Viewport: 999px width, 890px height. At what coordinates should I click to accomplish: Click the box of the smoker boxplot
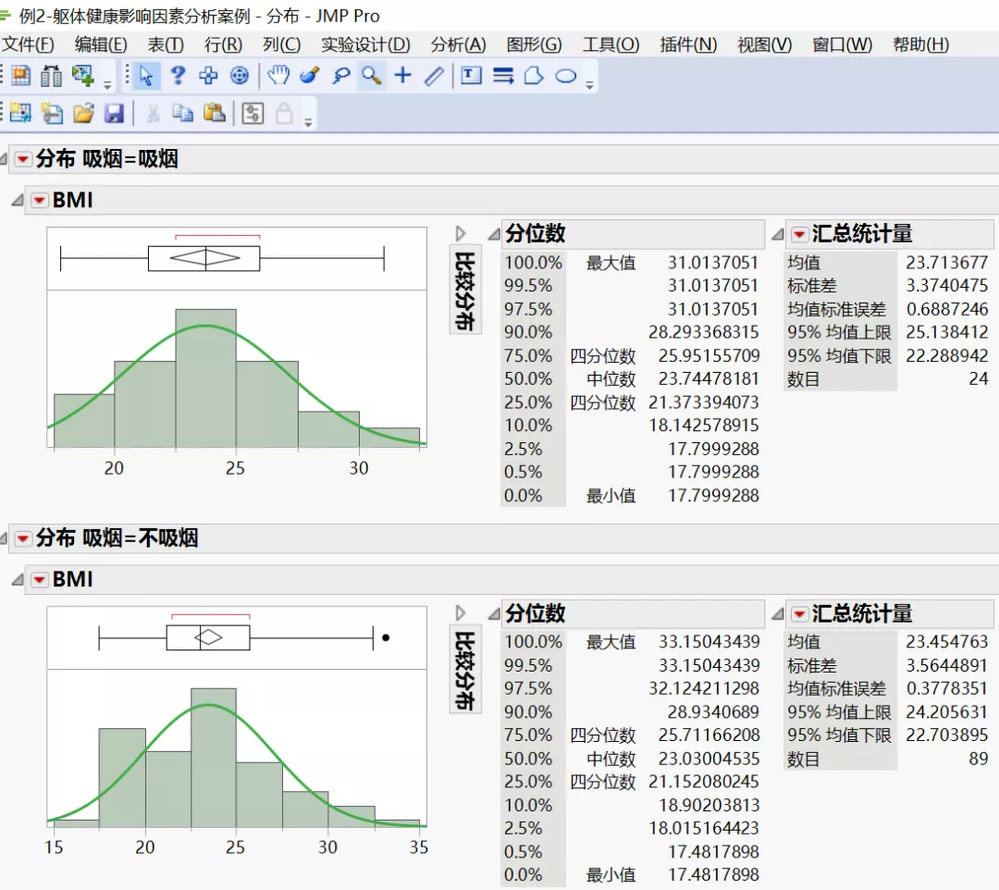point(204,259)
